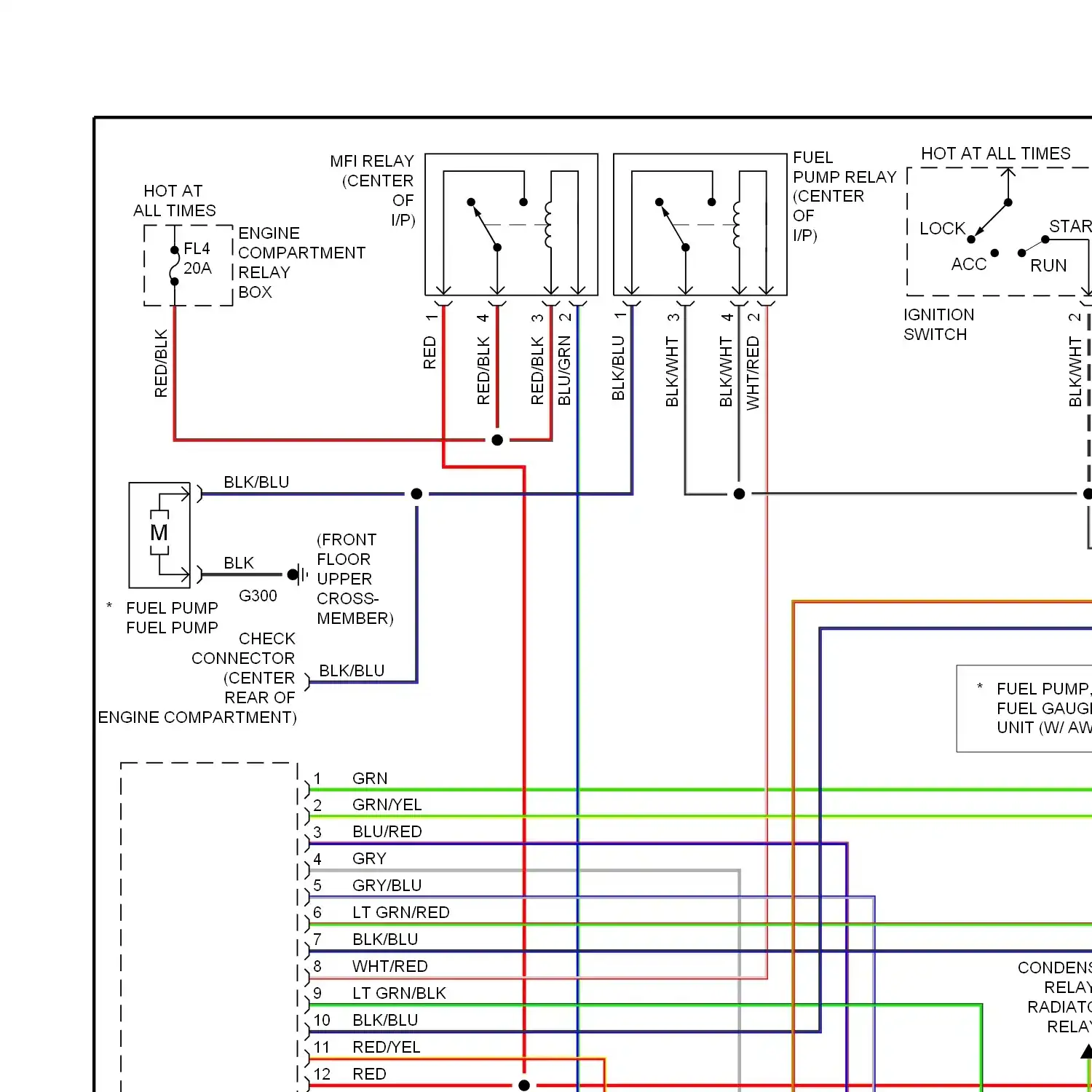Click the BLK/BLU label at pin 7
This screenshot has height=1092, width=1092.
pyautogui.click(x=385, y=939)
